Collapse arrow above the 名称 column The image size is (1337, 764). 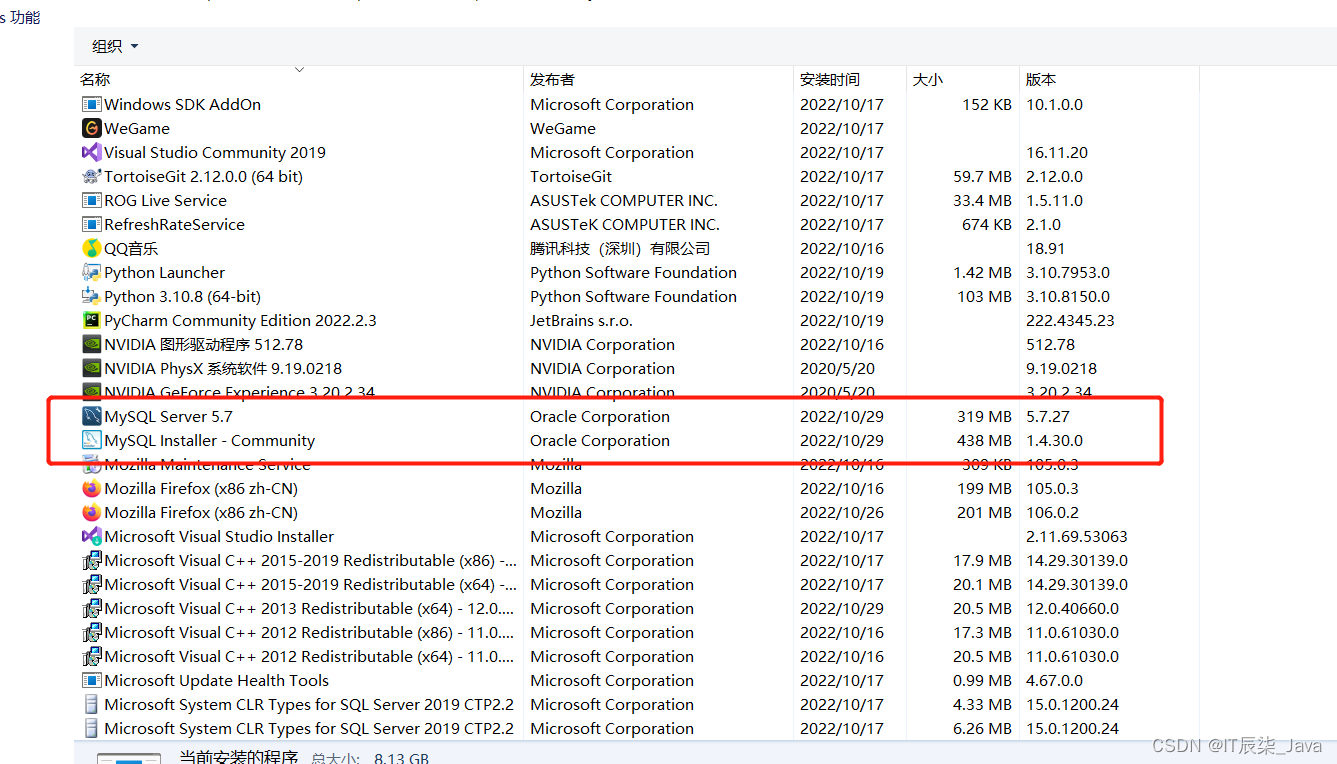coord(299,70)
